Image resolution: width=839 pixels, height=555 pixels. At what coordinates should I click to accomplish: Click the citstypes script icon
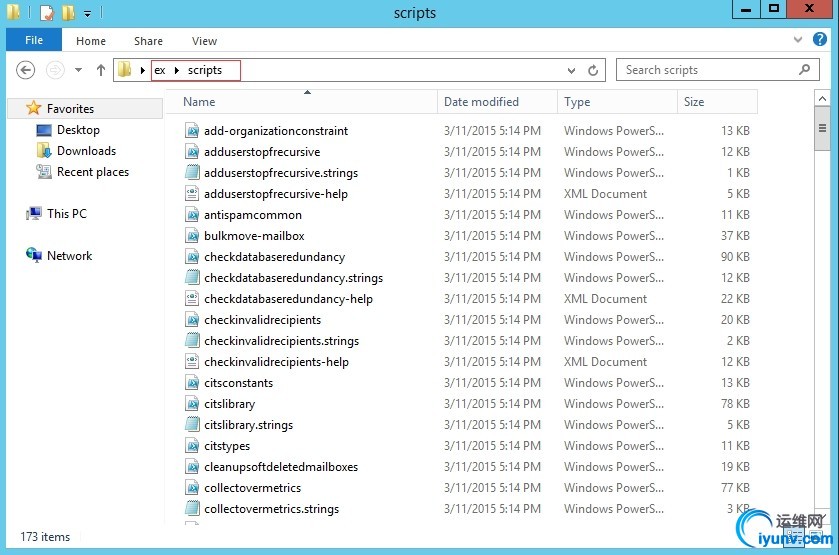point(192,445)
